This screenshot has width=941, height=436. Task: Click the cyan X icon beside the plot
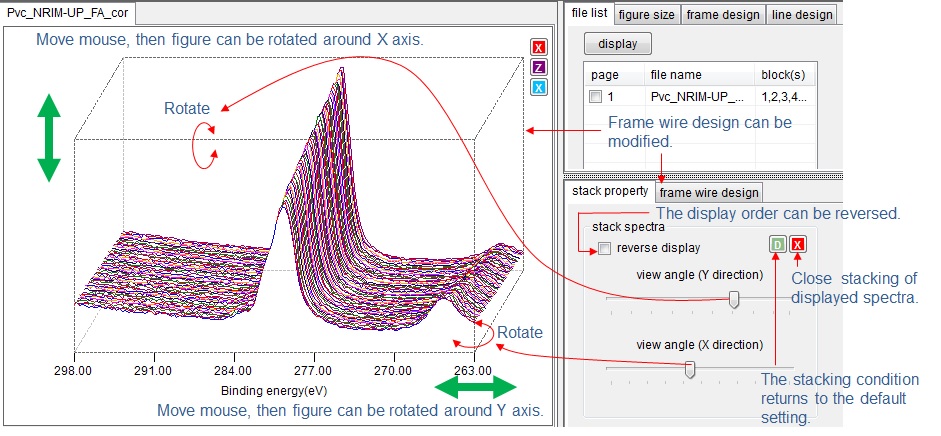pos(539,88)
